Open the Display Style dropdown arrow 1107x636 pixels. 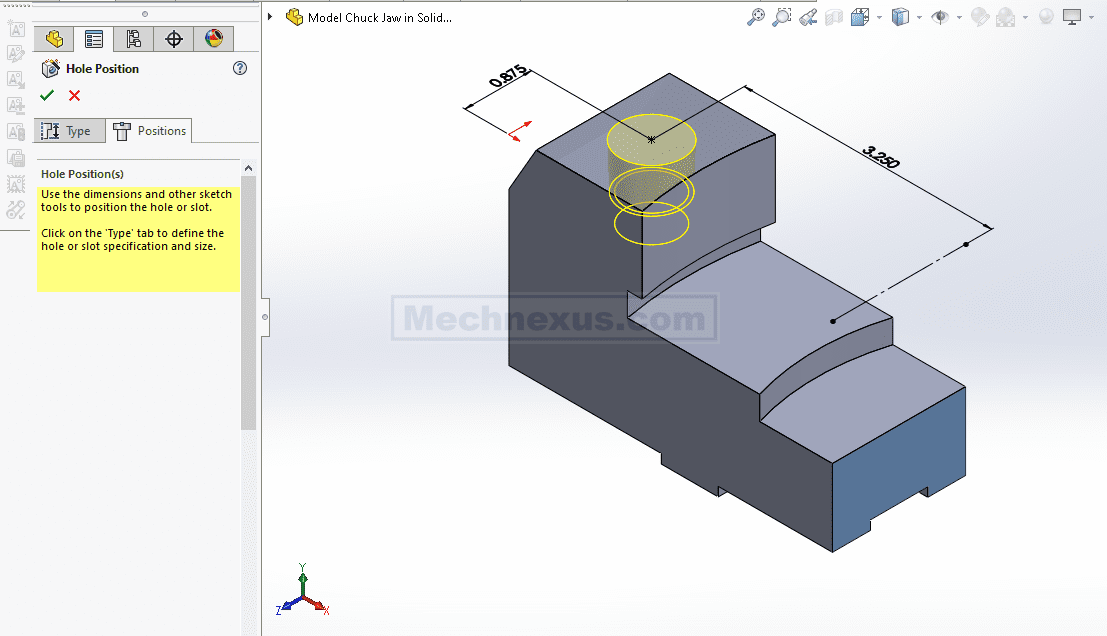[919, 18]
